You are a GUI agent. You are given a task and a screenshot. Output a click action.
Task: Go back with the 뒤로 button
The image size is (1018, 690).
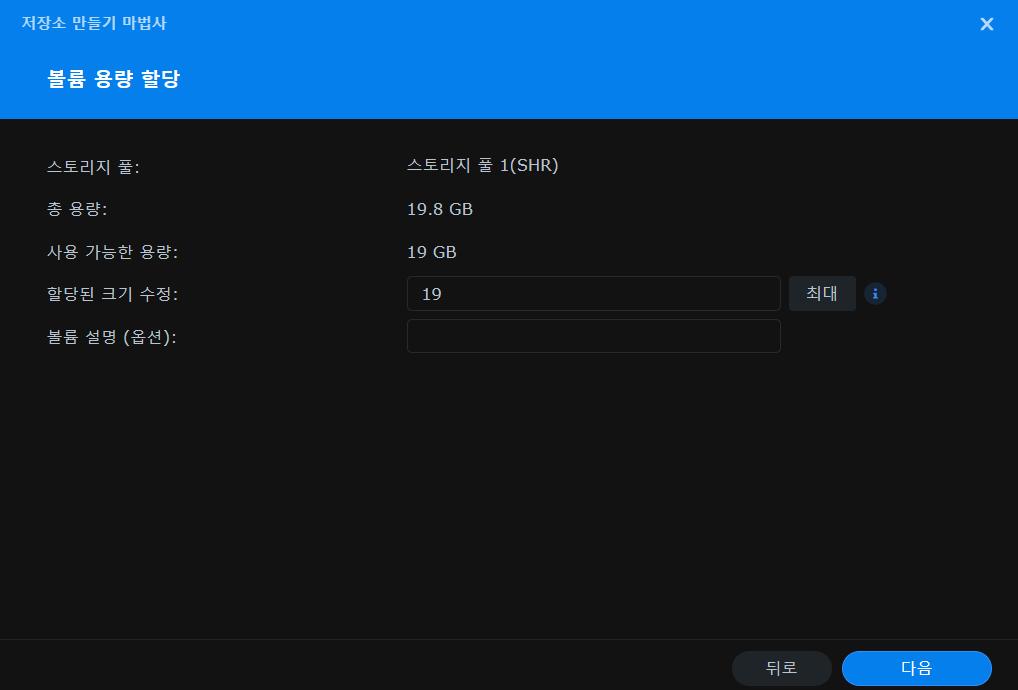tap(781, 668)
